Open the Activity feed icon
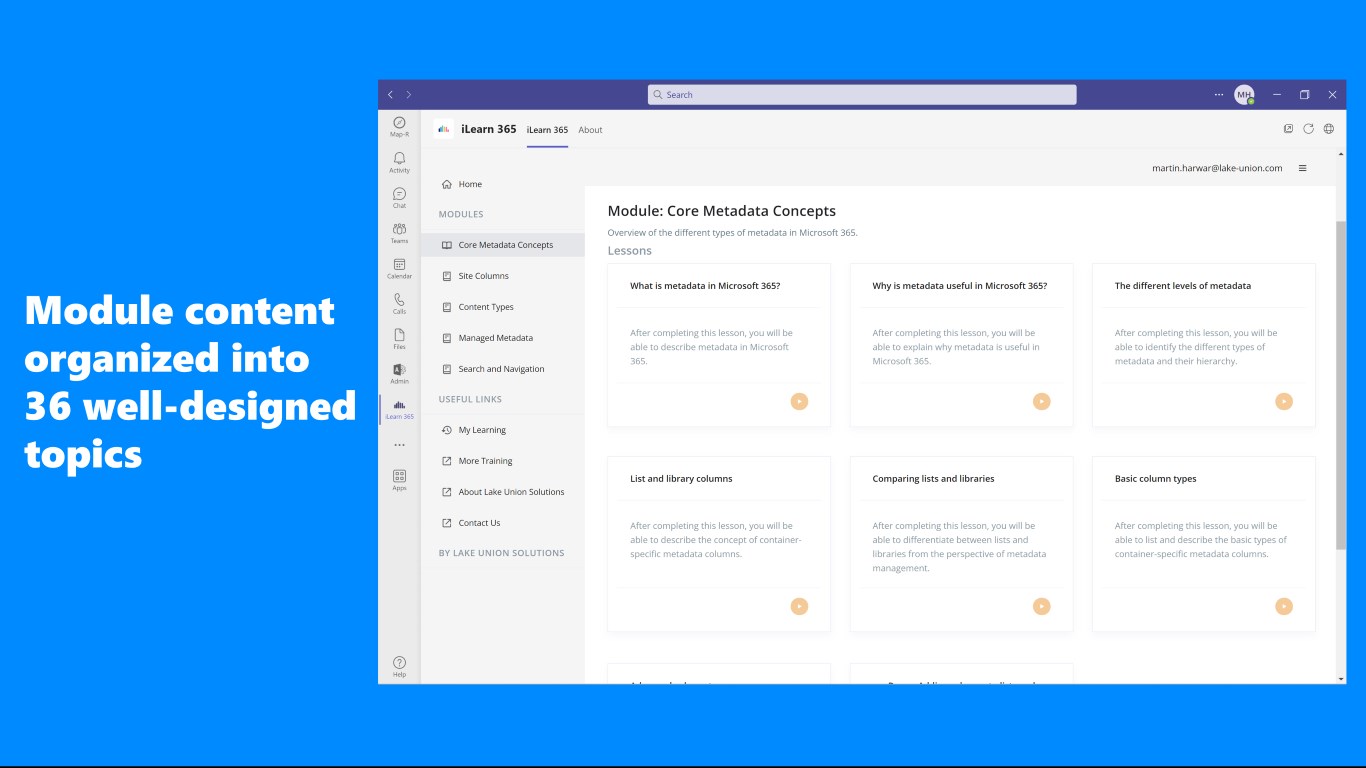 tap(399, 162)
